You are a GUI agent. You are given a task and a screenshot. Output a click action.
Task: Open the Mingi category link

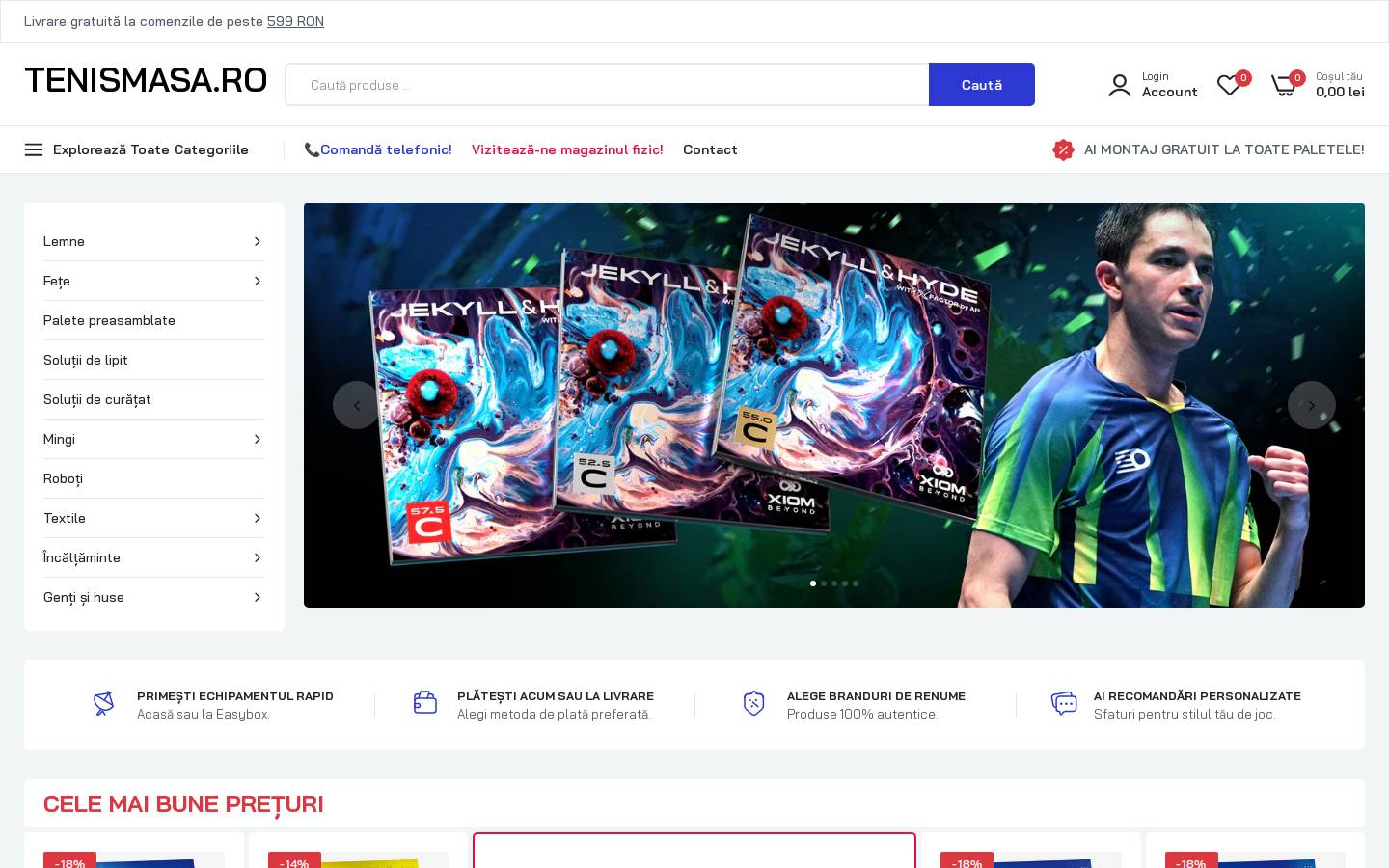click(x=59, y=439)
